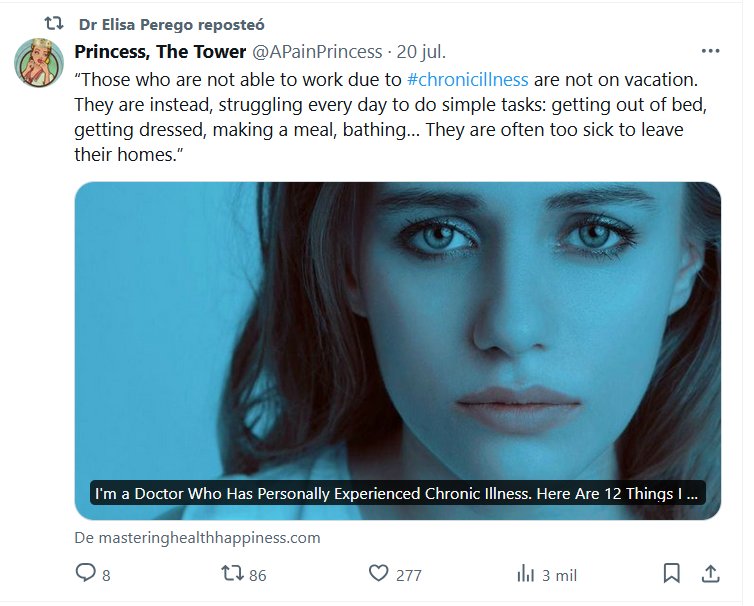Bookmark this tweet
This screenshot has height=606, width=754.
pyautogui.click(x=672, y=573)
